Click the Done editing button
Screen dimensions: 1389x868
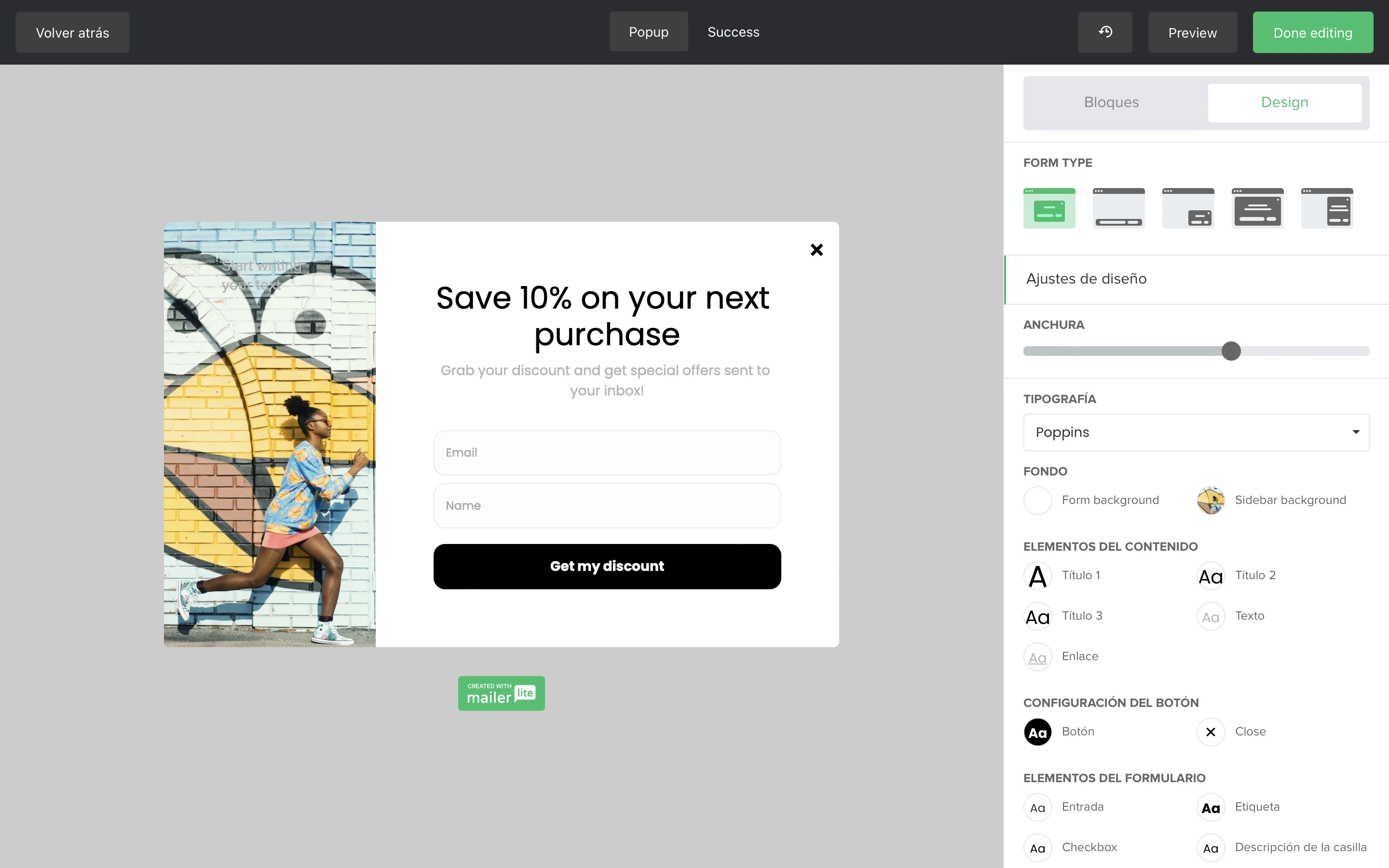tap(1312, 33)
